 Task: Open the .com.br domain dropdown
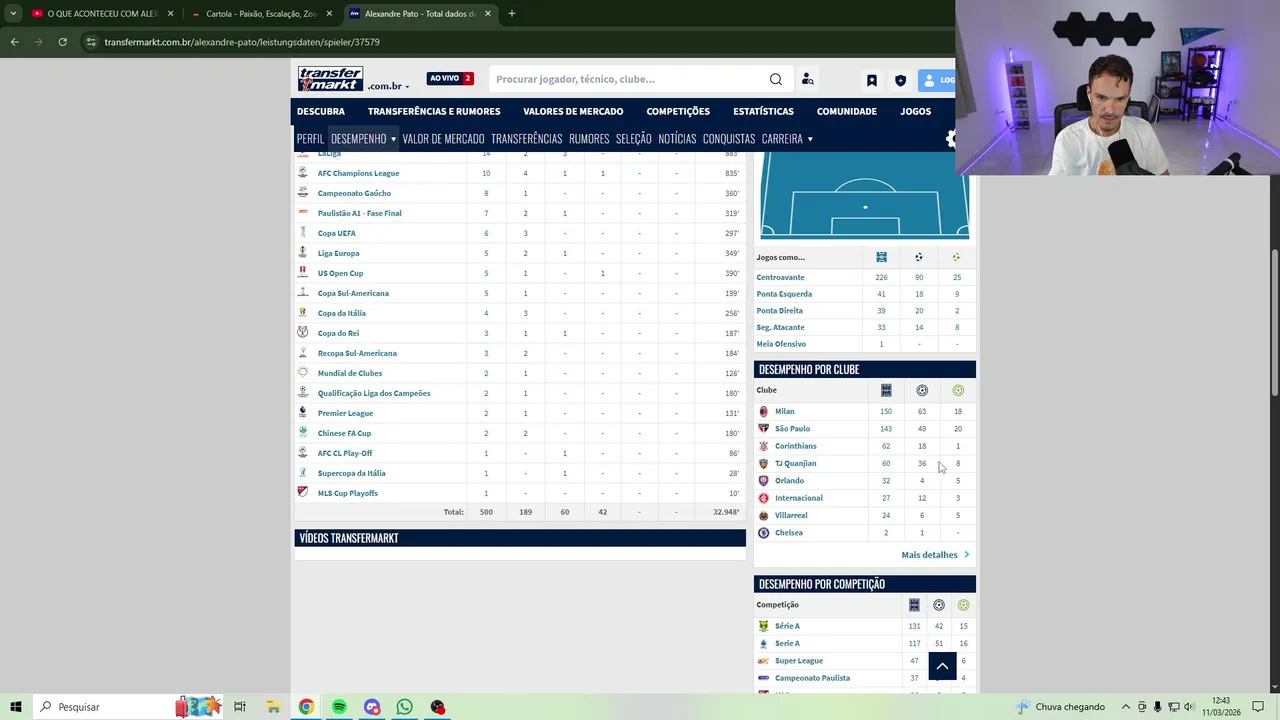click(x=389, y=87)
